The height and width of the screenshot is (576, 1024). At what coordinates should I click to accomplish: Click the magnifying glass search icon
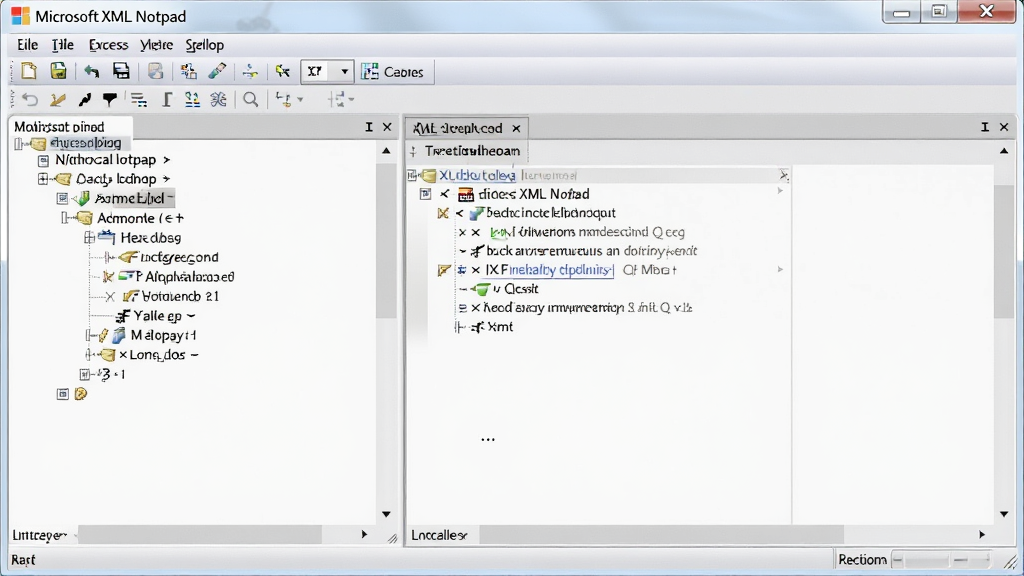point(251,99)
